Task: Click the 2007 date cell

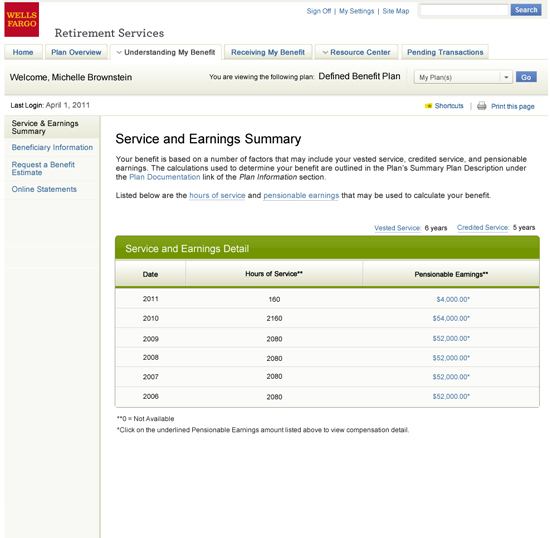Action: tap(150, 377)
